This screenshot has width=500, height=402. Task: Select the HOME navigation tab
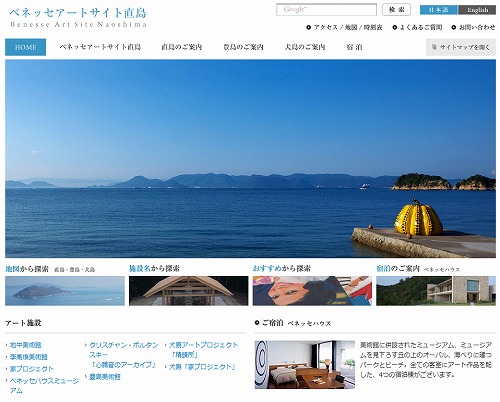point(26,47)
